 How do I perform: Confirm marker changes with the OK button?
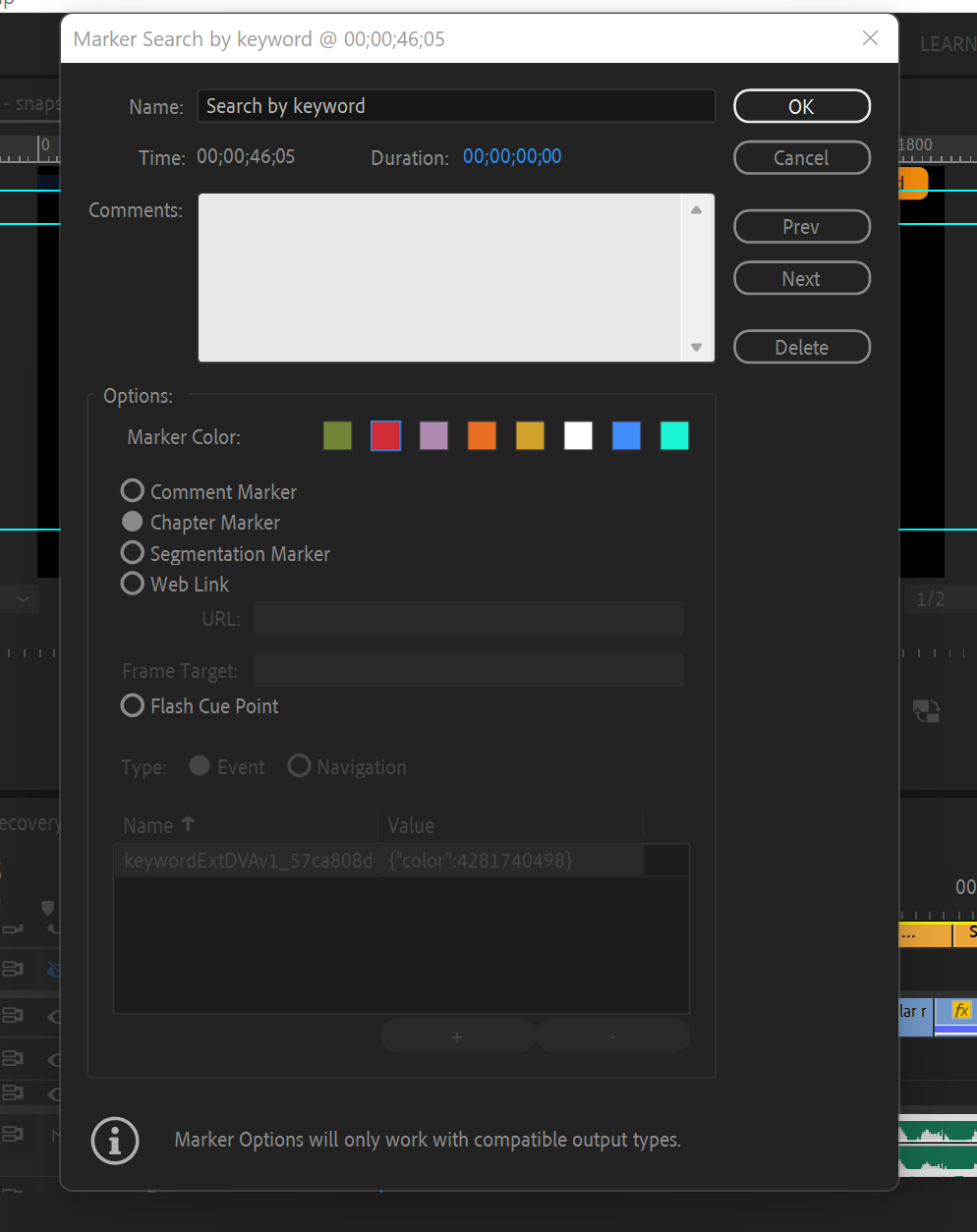point(801,106)
